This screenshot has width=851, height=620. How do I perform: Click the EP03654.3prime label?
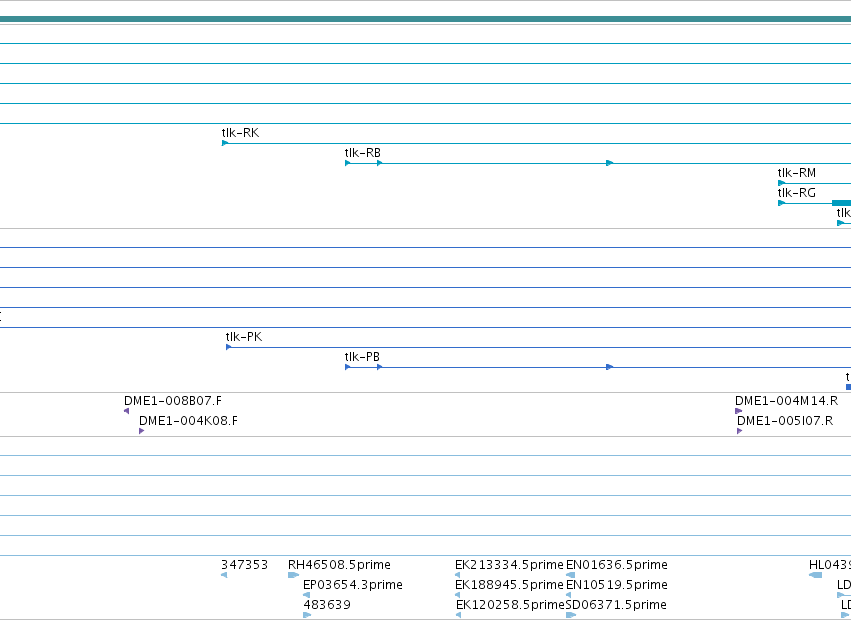(353, 585)
